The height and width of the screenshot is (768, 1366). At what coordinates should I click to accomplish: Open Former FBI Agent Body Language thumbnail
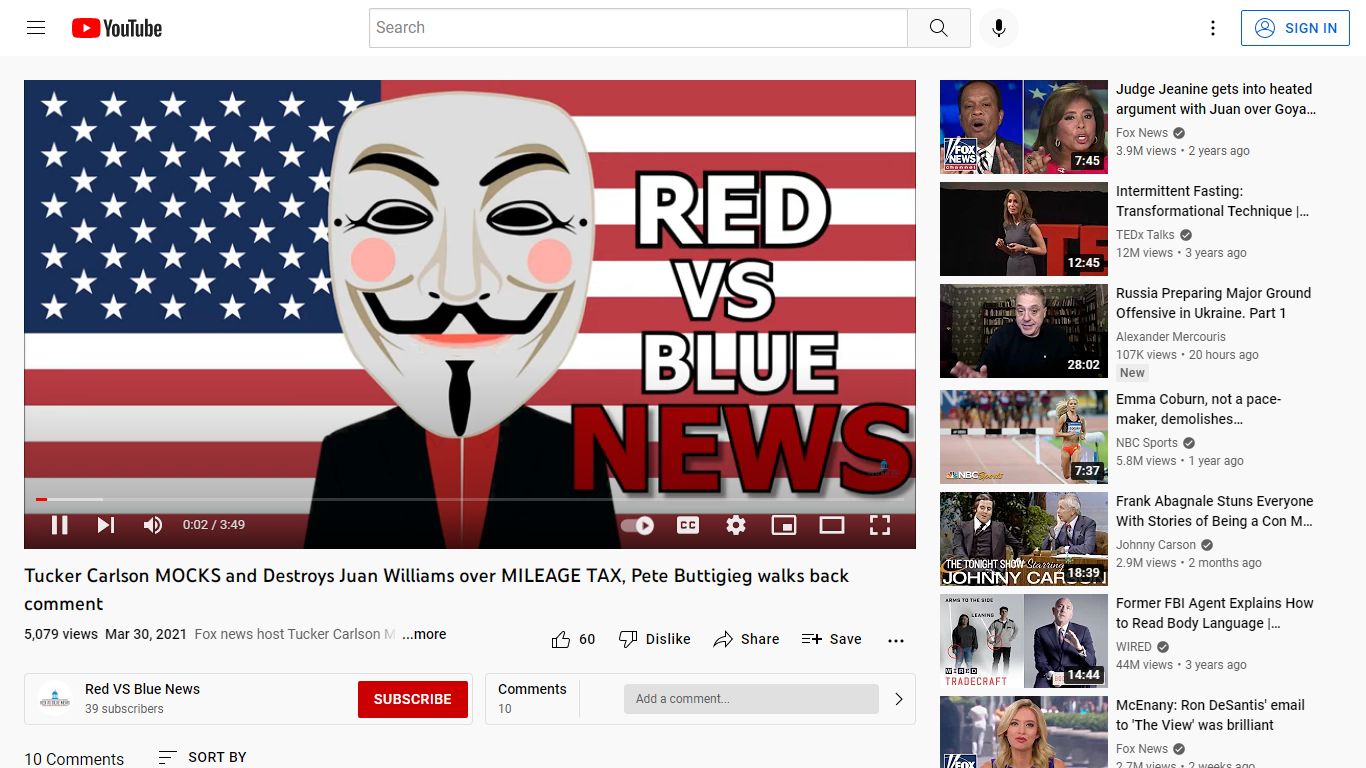pos(1024,641)
